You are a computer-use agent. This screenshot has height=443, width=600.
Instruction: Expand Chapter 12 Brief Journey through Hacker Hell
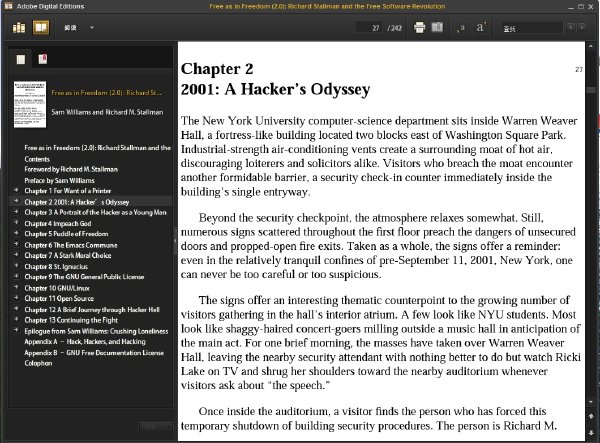16,308
